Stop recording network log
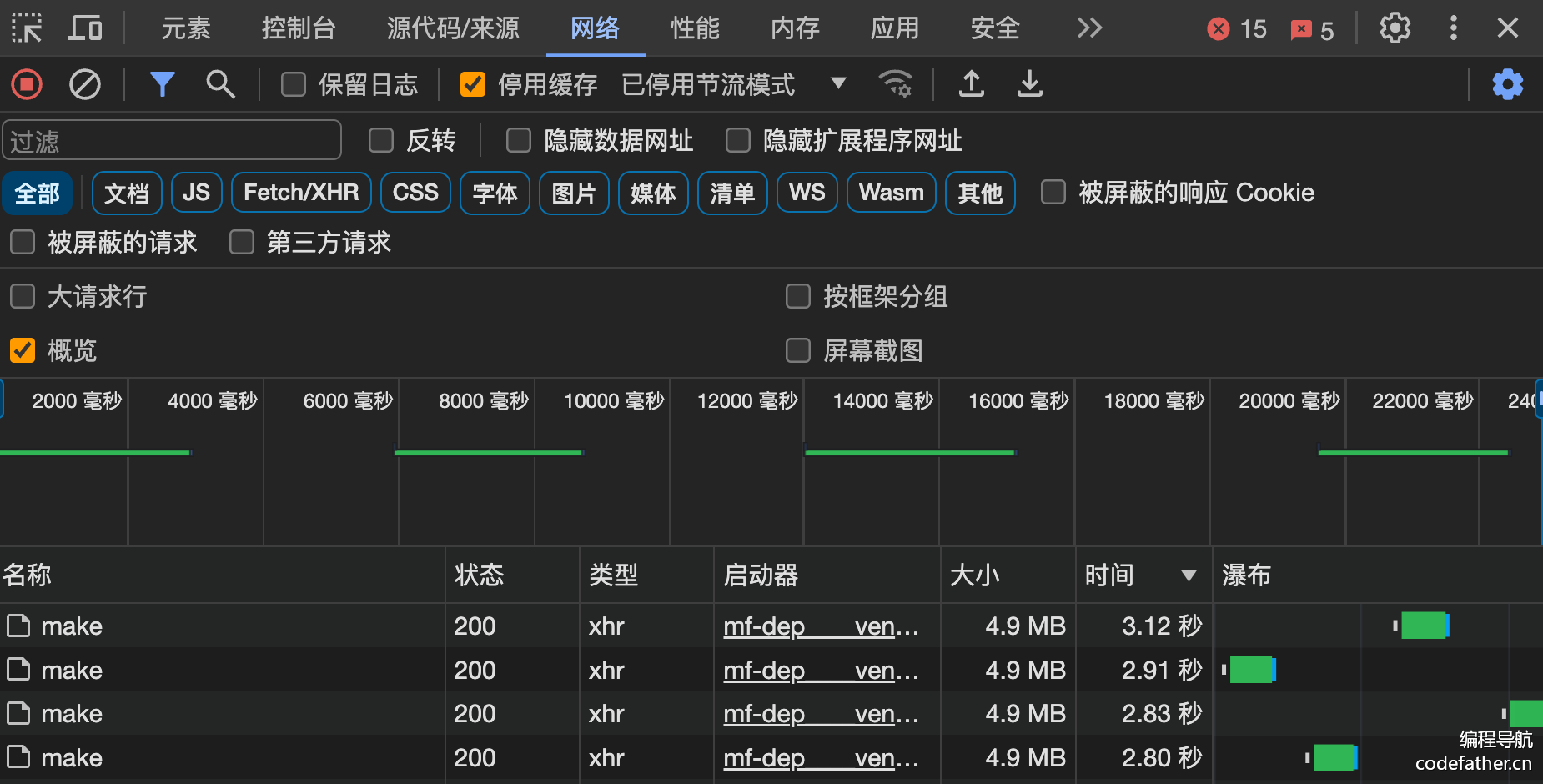The image size is (1543, 784). tap(27, 84)
